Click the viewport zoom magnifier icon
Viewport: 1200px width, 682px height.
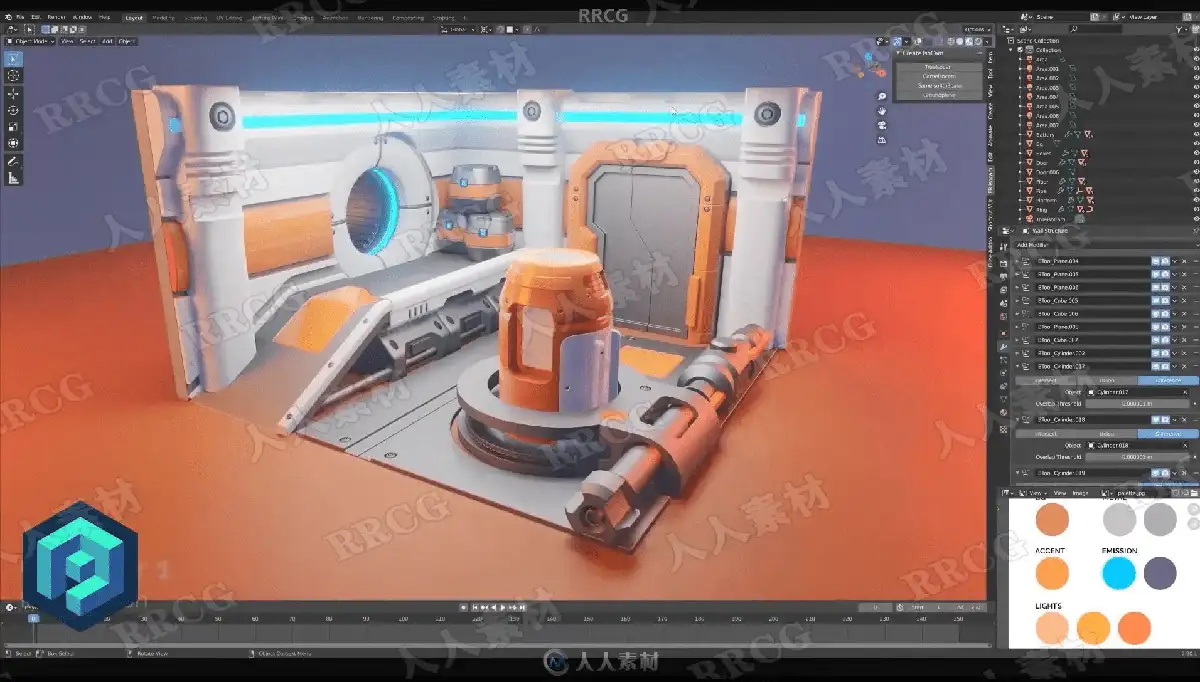click(x=883, y=97)
